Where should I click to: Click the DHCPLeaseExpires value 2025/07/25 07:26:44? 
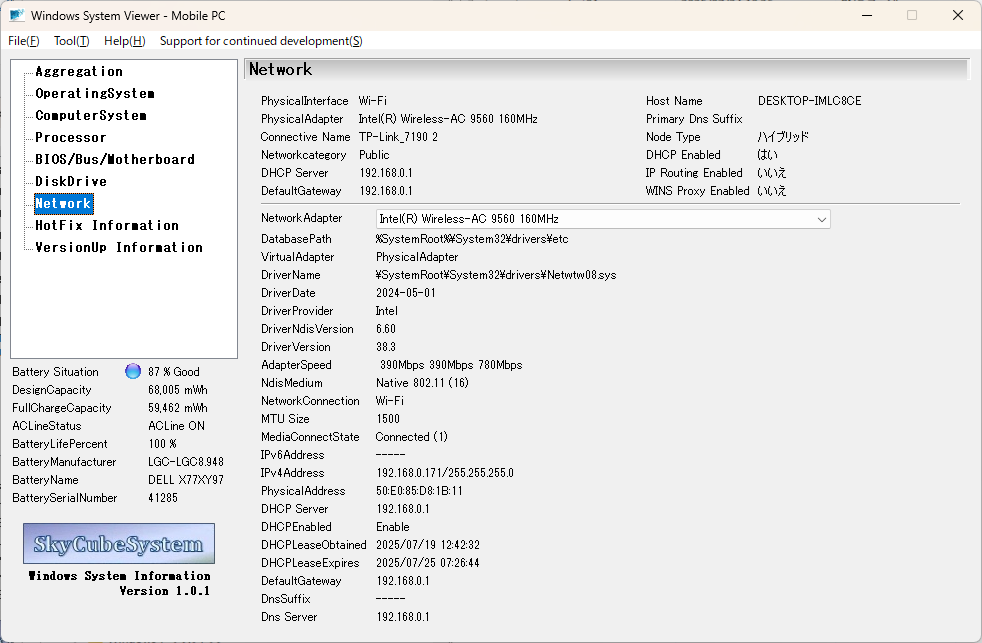click(428, 563)
